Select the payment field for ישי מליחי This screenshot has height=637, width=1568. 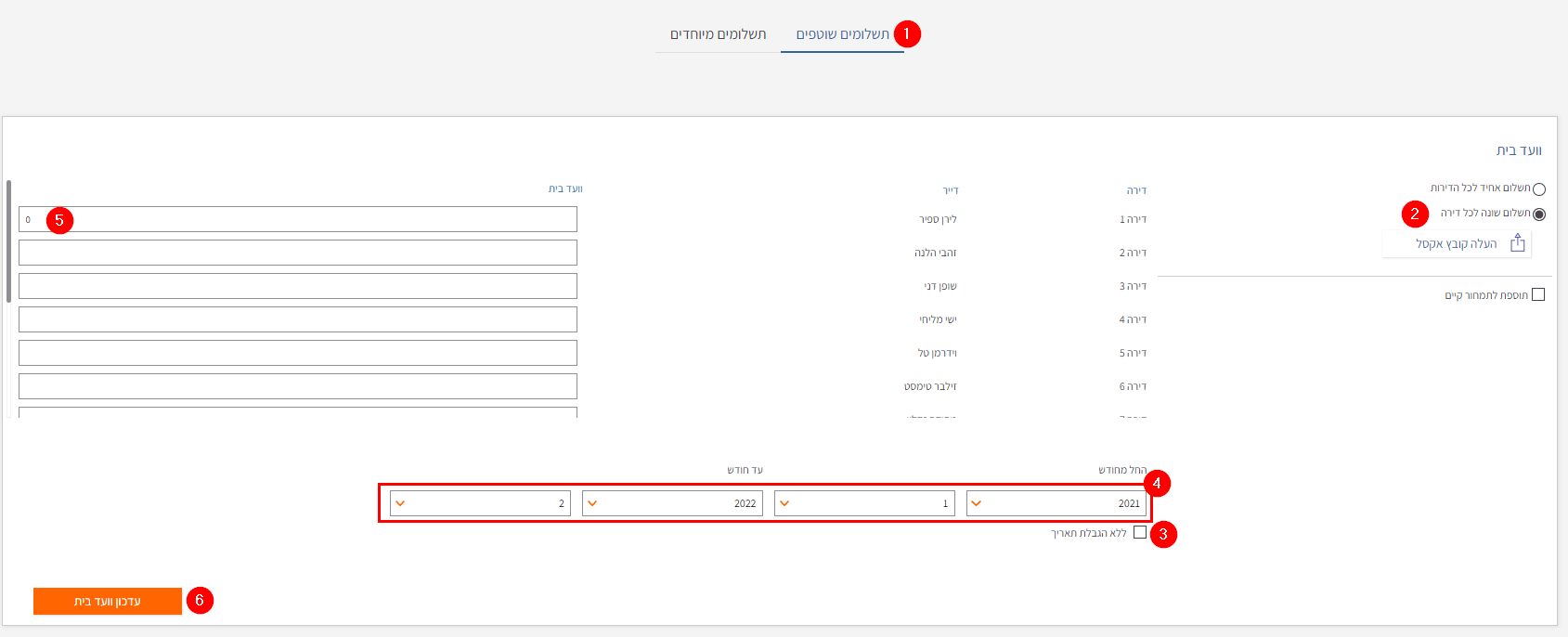(297, 319)
